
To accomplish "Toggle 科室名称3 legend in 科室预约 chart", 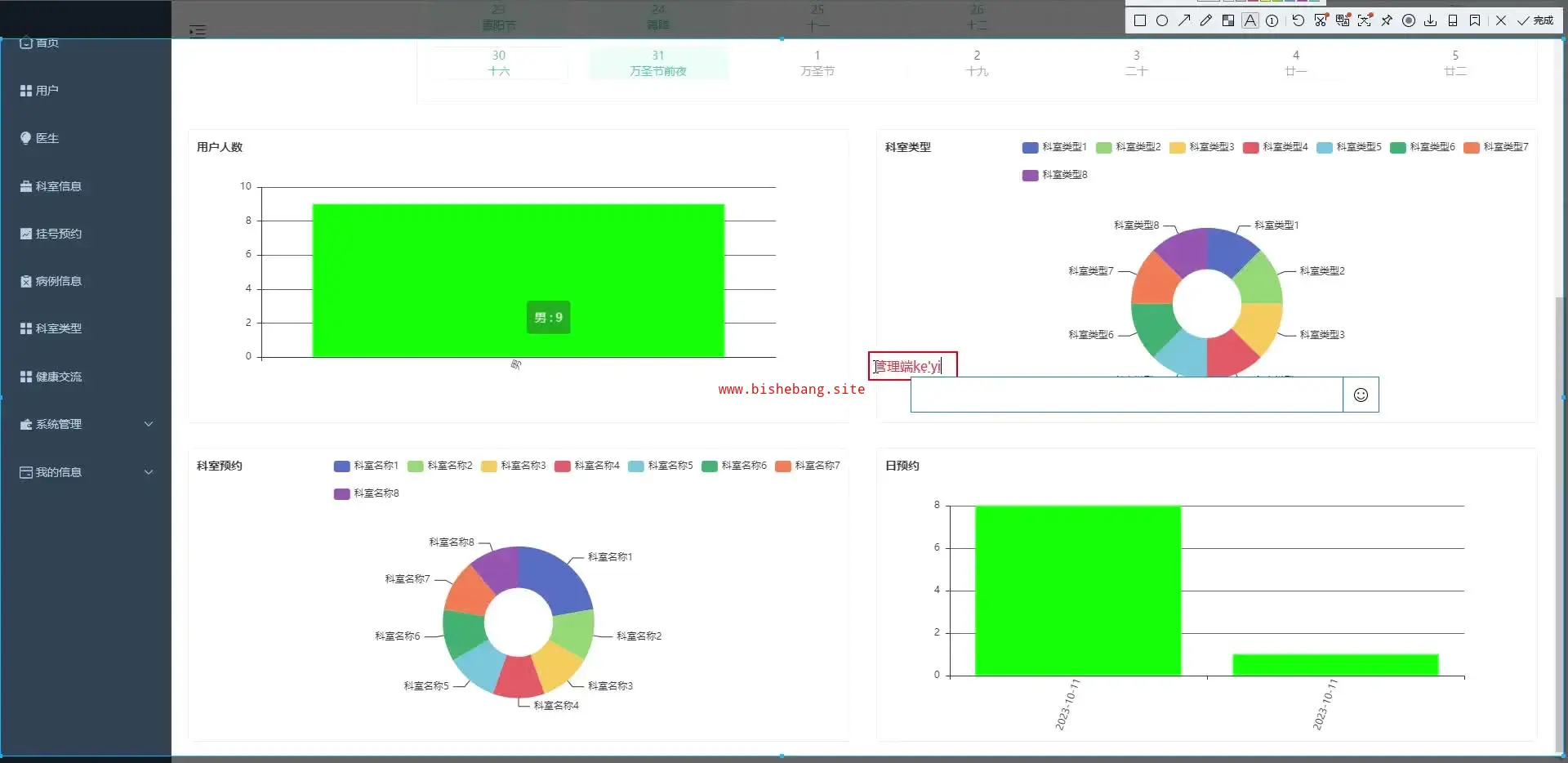I will click(514, 466).
